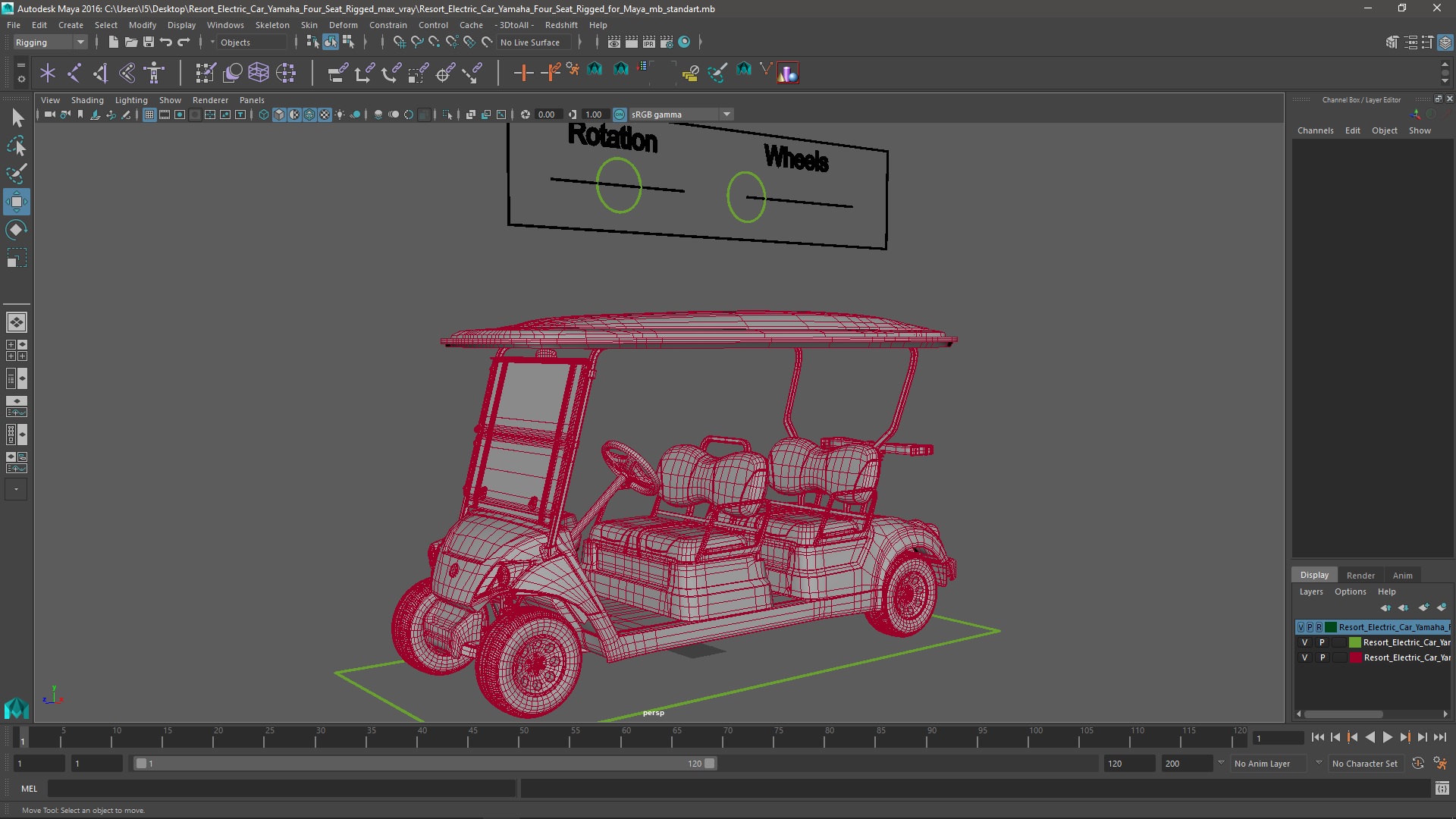Open the No Anim Layer dropdown

(1277, 764)
